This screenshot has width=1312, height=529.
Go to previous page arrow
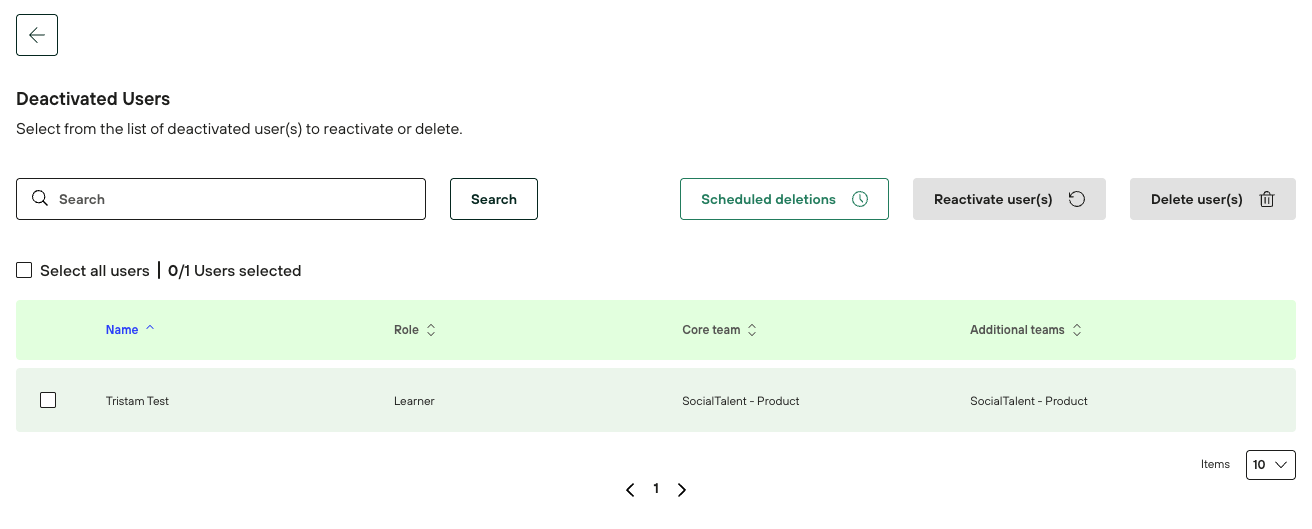click(630, 490)
